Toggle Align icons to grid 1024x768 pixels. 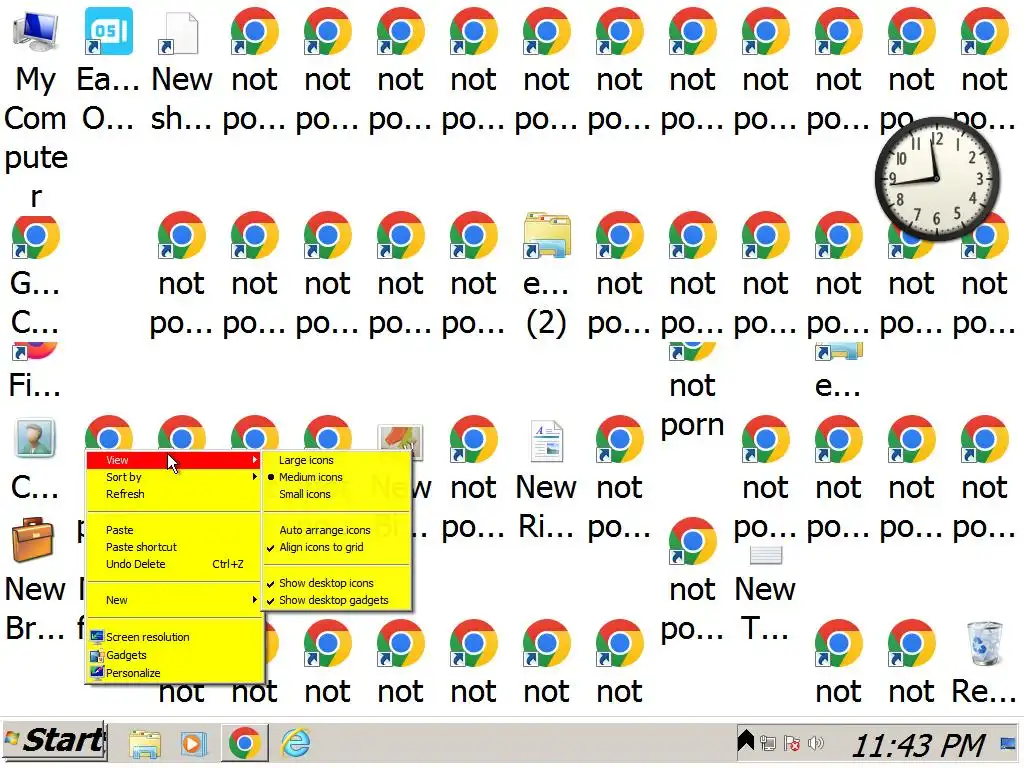(x=337, y=547)
